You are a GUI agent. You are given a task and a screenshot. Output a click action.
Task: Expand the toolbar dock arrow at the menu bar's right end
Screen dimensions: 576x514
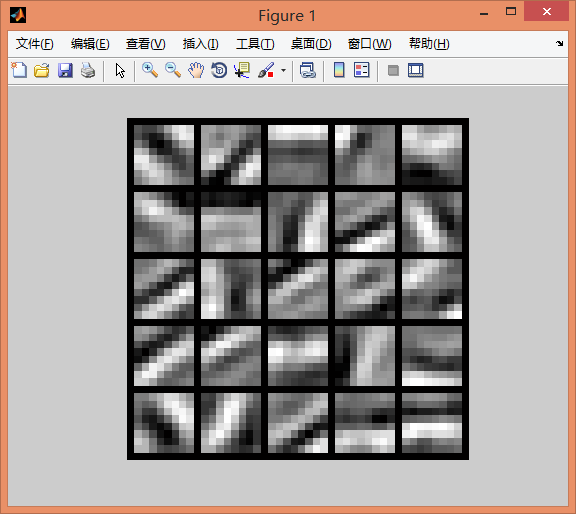coord(559,43)
